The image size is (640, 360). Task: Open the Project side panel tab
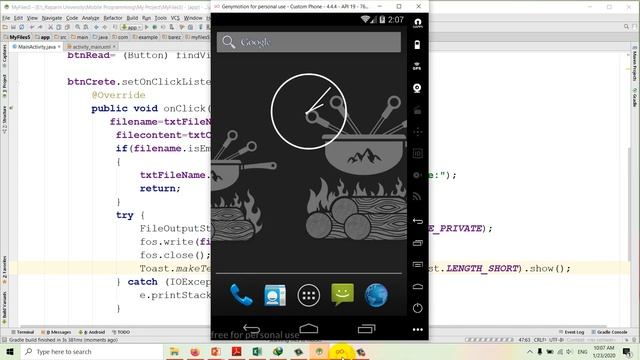point(4,85)
